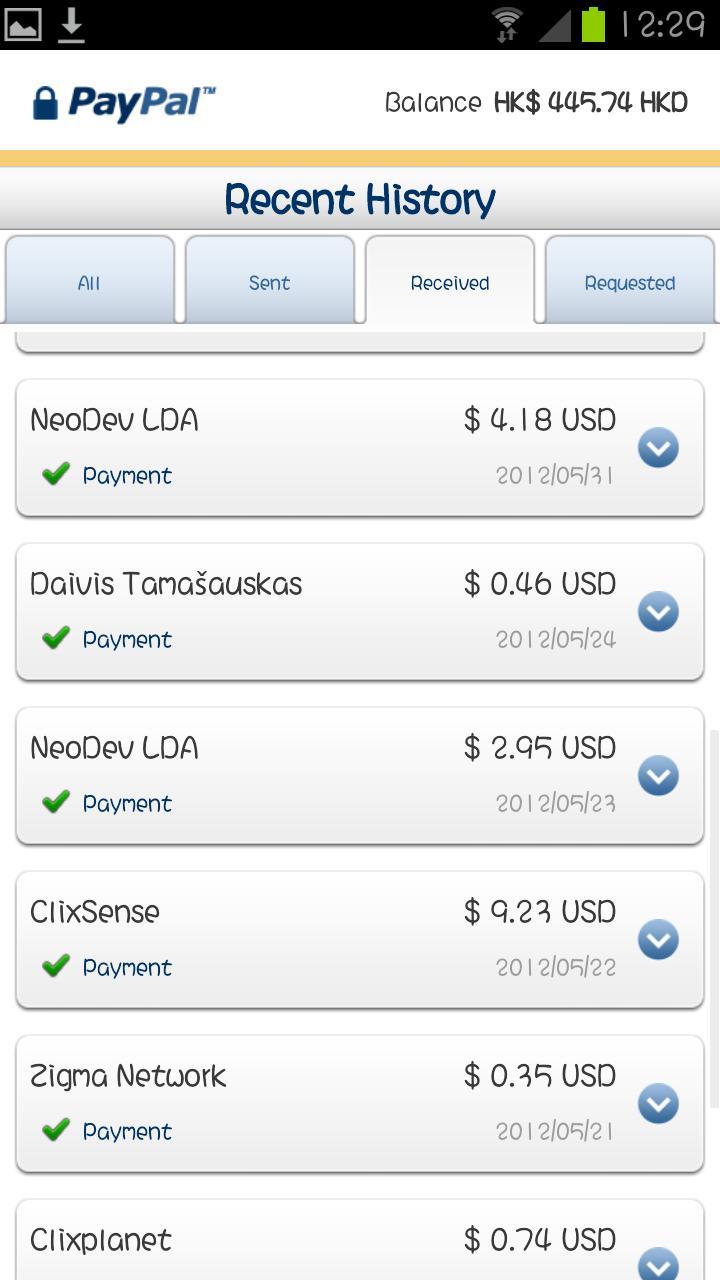Tap green checkmark on Zigma Network payment
Image resolution: width=720 pixels, height=1280 pixels.
[56, 1130]
